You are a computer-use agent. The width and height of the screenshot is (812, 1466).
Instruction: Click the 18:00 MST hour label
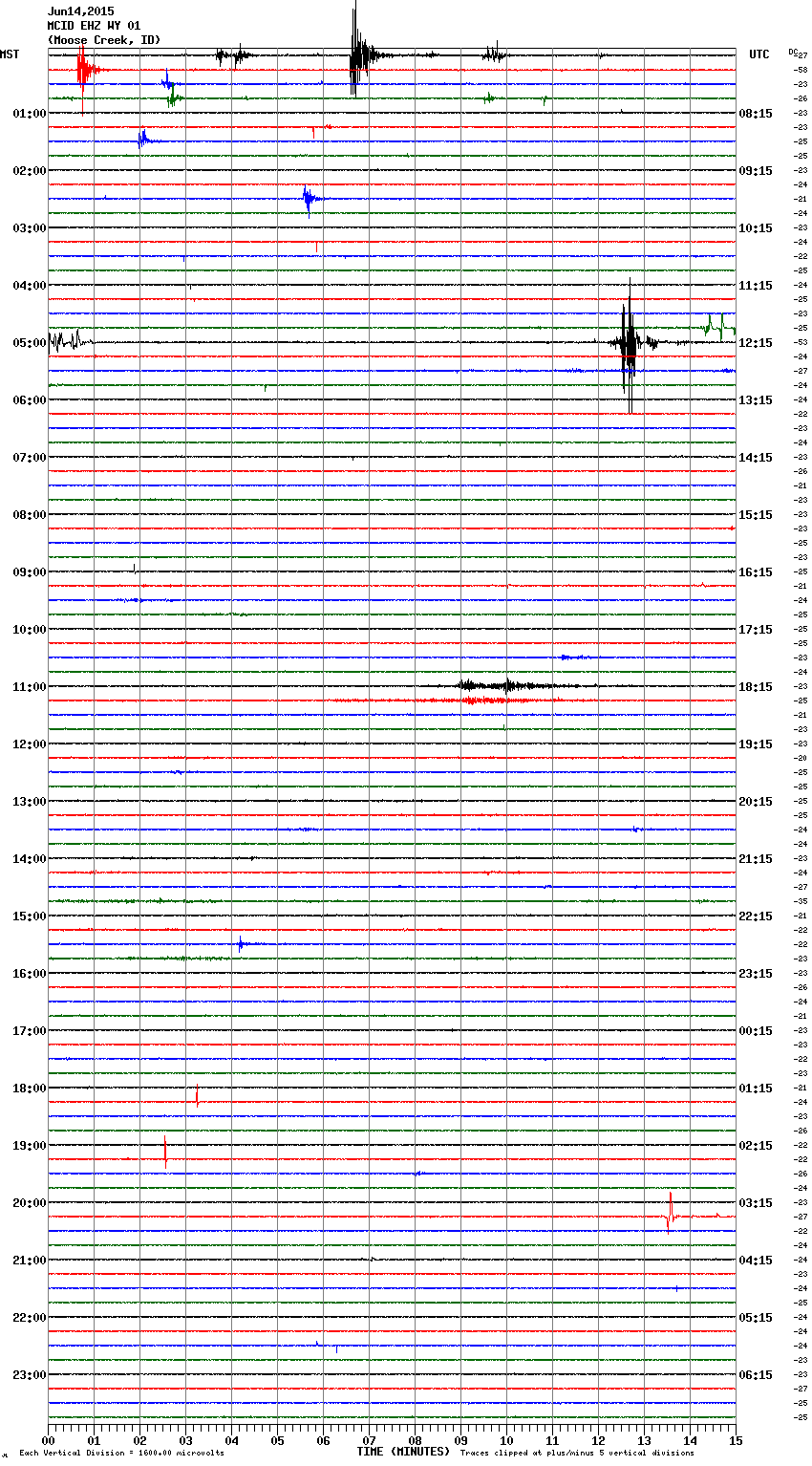30,1089
